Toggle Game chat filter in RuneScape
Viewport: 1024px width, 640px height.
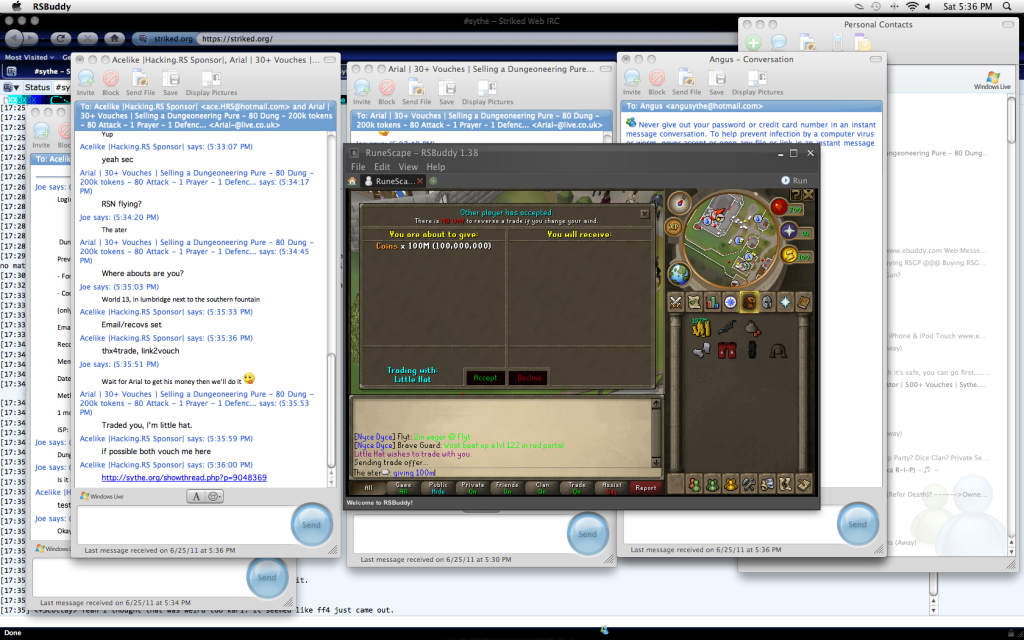pyautogui.click(x=404, y=488)
